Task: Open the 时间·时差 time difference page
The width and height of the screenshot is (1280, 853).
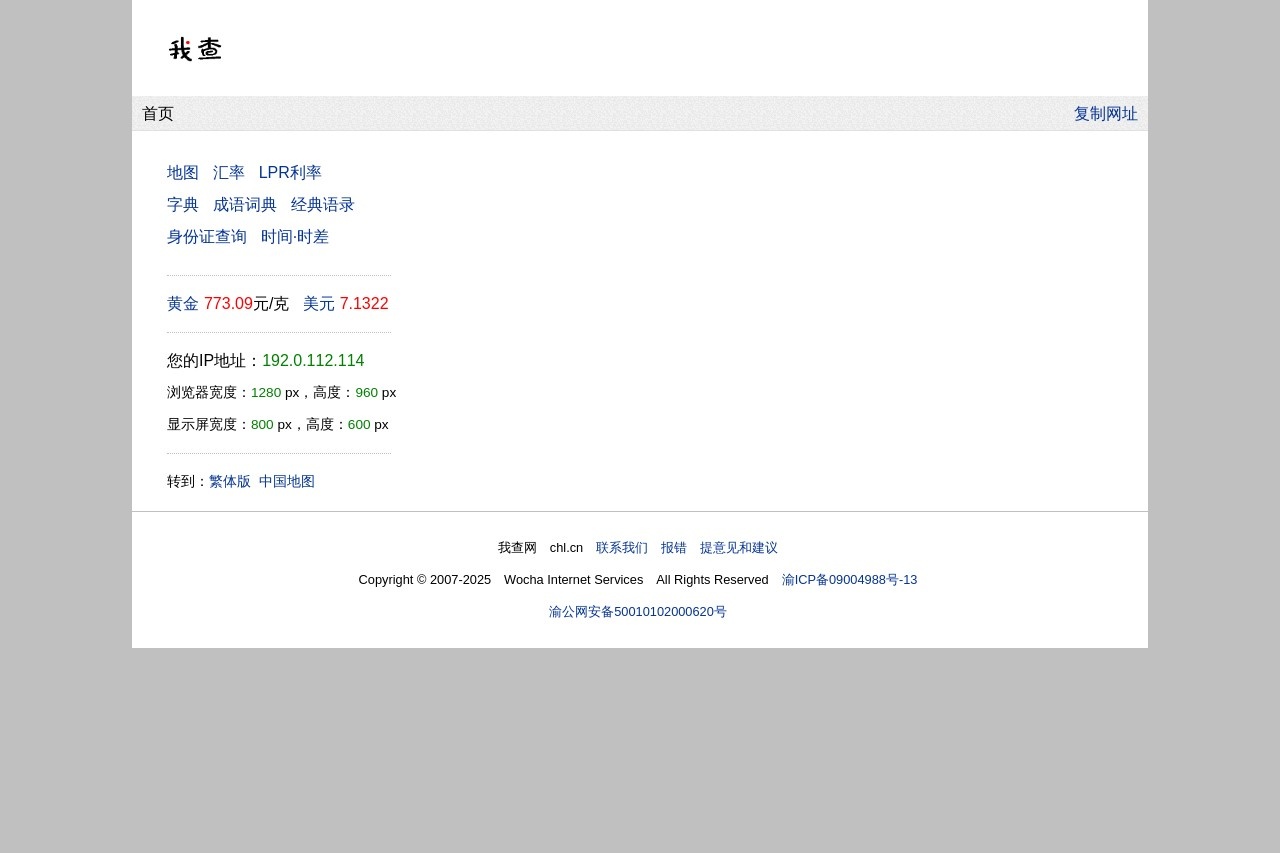Action: (295, 237)
